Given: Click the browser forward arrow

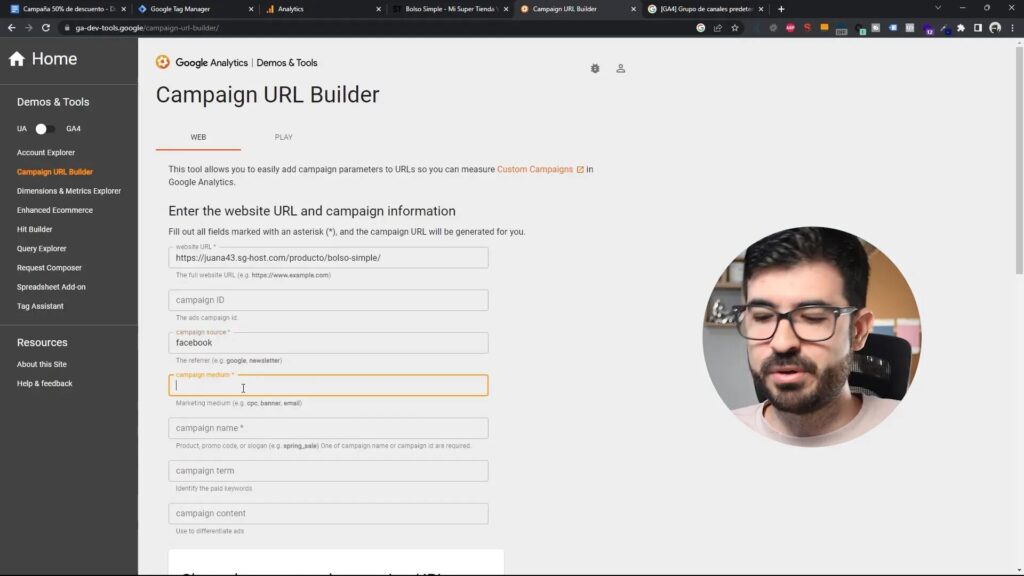Looking at the screenshot, I should click(x=28, y=28).
